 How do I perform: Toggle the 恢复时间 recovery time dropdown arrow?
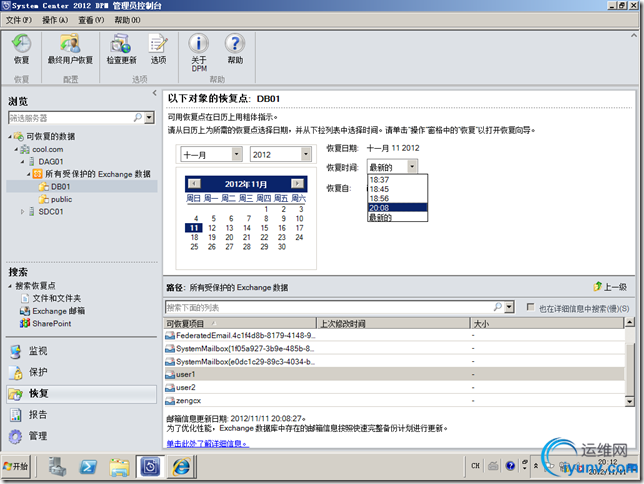pyautogui.click(x=412, y=166)
